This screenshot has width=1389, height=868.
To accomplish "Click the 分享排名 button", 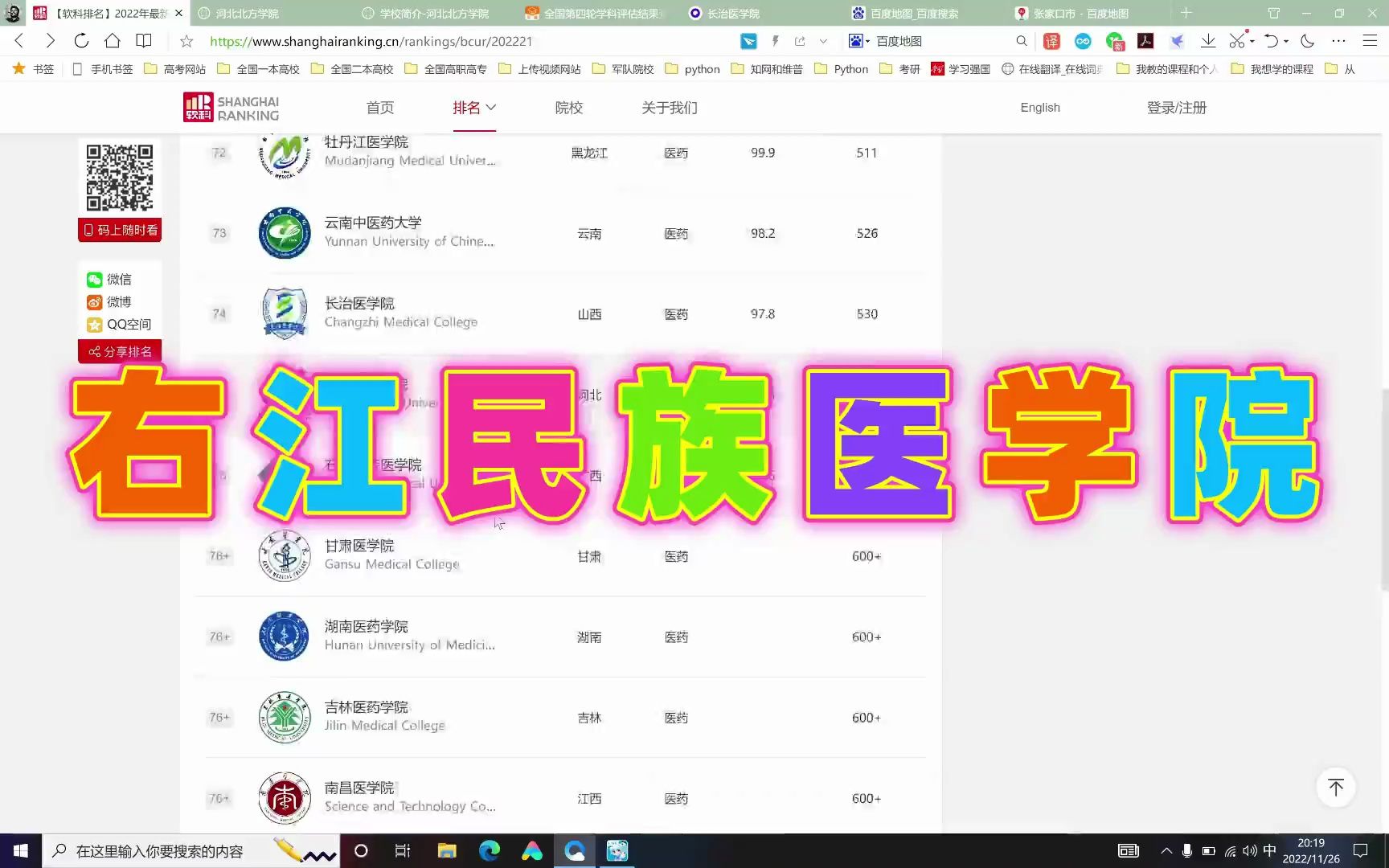I will (x=120, y=351).
